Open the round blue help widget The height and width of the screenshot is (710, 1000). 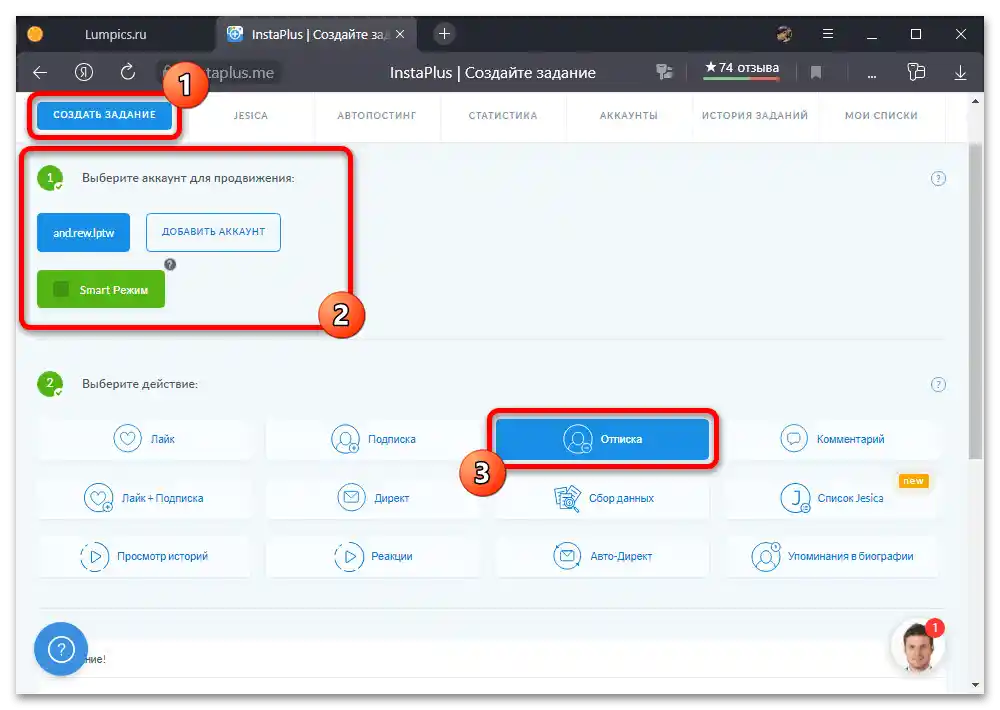pyautogui.click(x=61, y=649)
